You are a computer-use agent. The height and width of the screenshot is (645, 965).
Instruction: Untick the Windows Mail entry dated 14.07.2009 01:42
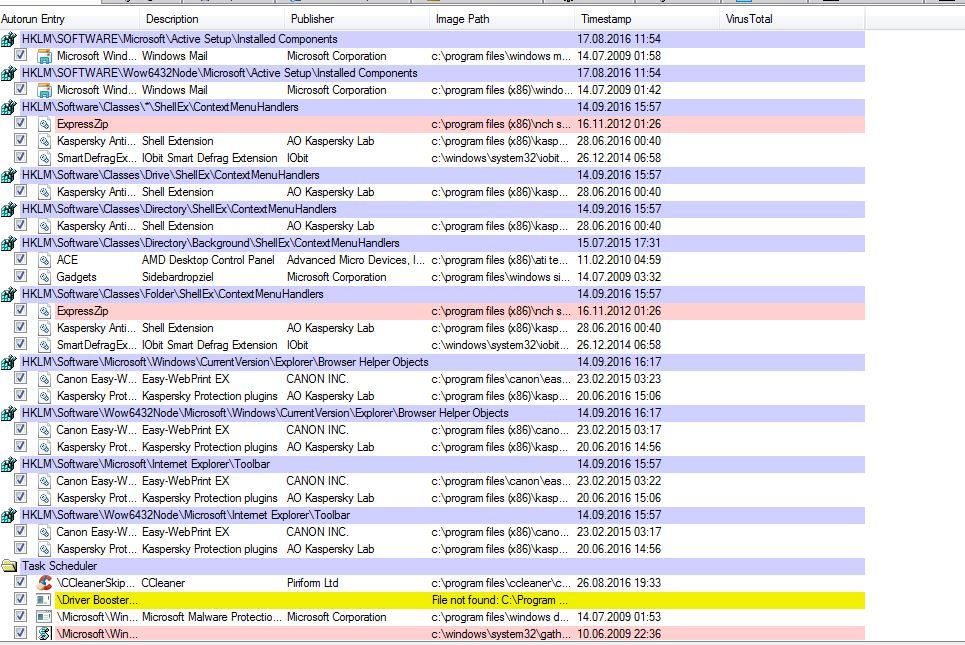pos(20,89)
